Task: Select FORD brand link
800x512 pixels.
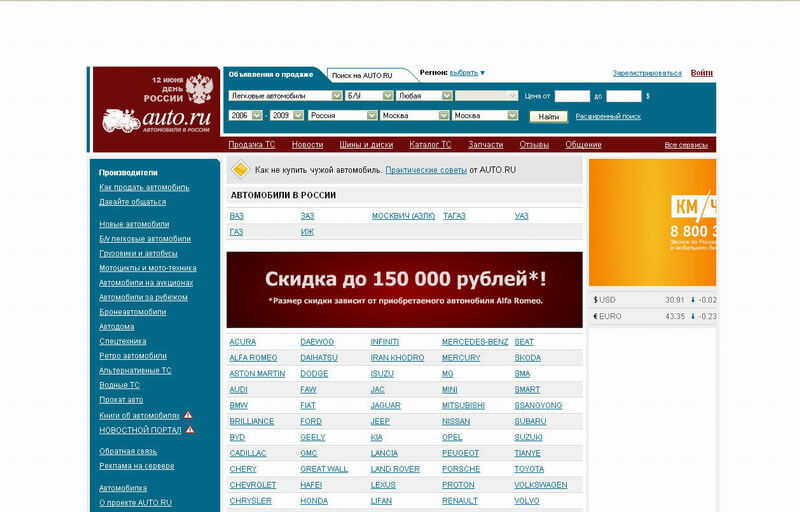Action: click(x=311, y=421)
